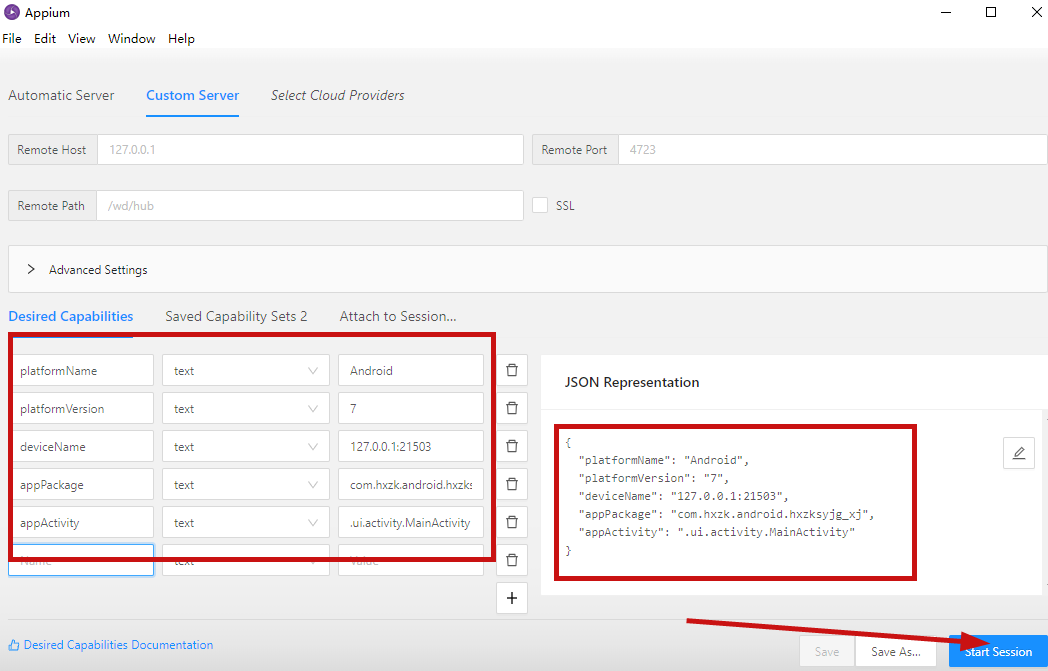Edit raw JSON with pencil icon
Viewport: 1048px width, 671px height.
pyautogui.click(x=1019, y=453)
